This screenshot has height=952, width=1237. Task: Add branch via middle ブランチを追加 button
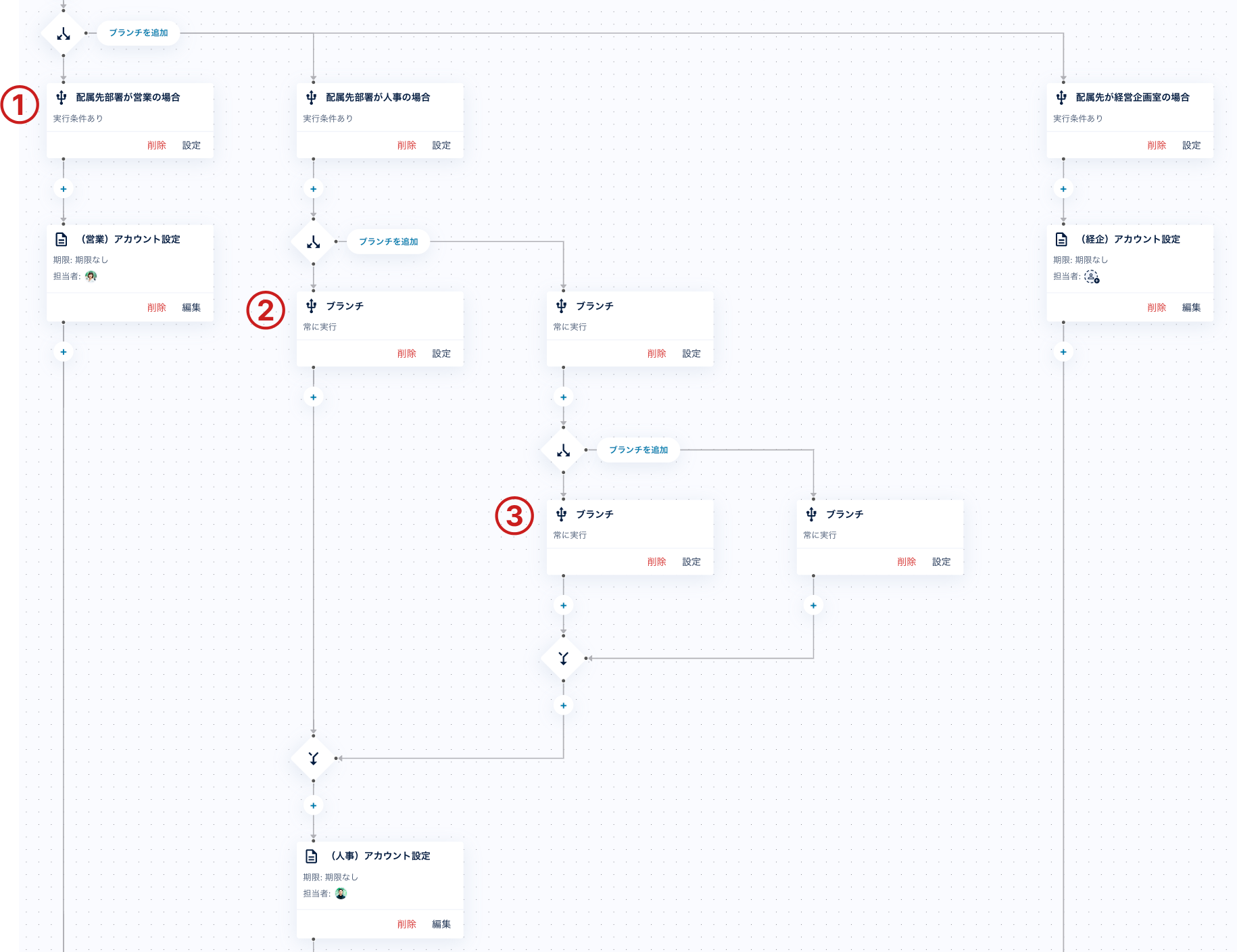(x=389, y=241)
